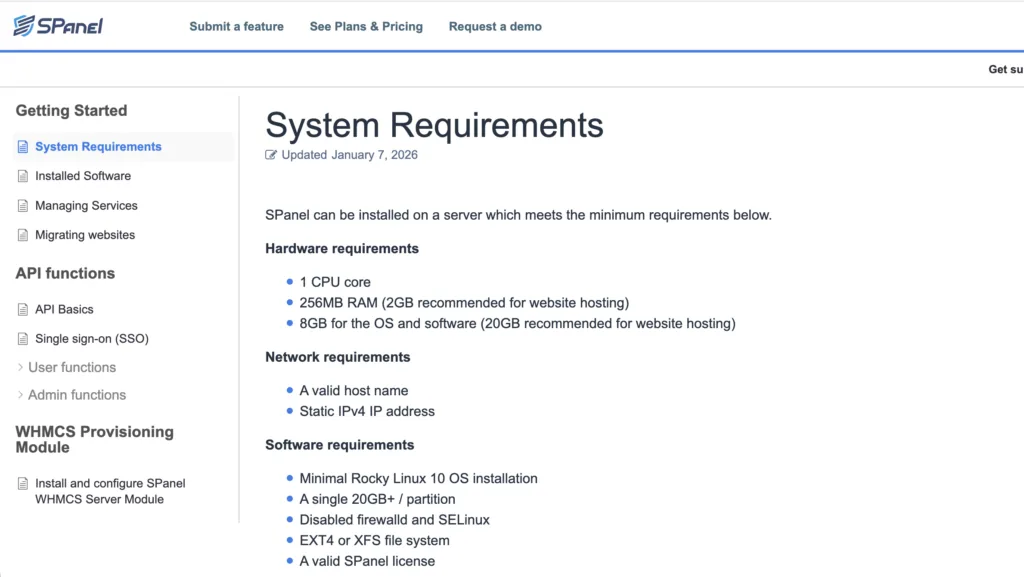Open Migrating websites page
Viewport: 1024px width, 577px height.
(85, 235)
